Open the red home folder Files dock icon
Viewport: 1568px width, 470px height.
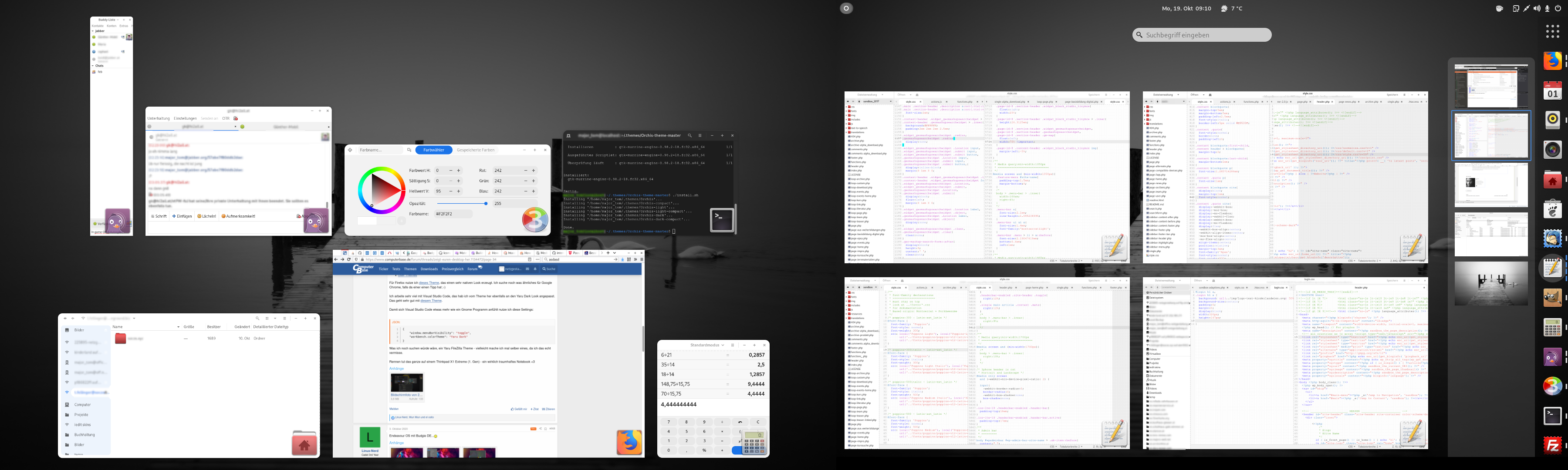tap(1552, 179)
